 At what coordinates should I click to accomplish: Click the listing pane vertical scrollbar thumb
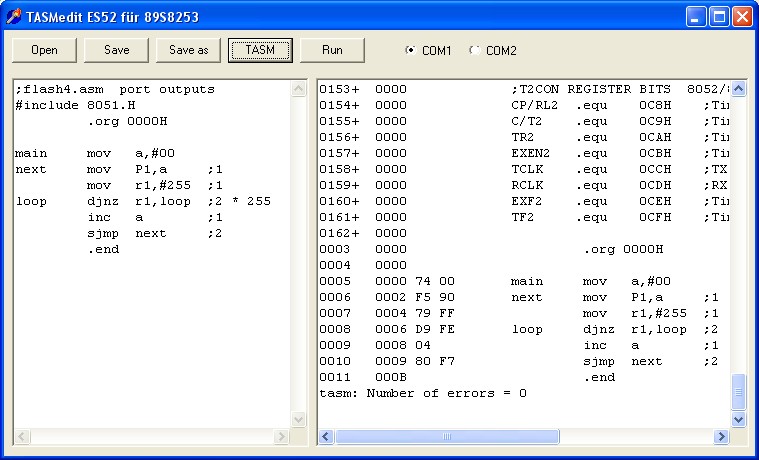[739, 391]
